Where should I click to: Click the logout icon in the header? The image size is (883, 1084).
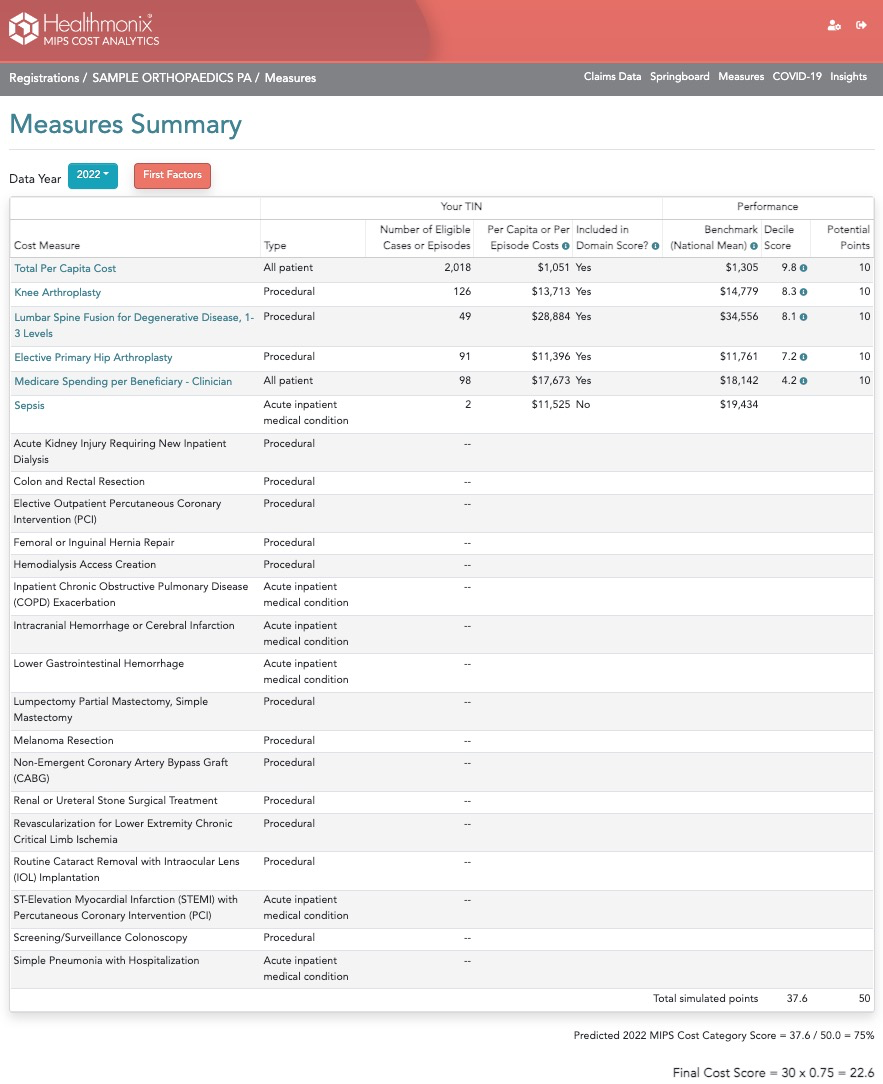(861, 26)
